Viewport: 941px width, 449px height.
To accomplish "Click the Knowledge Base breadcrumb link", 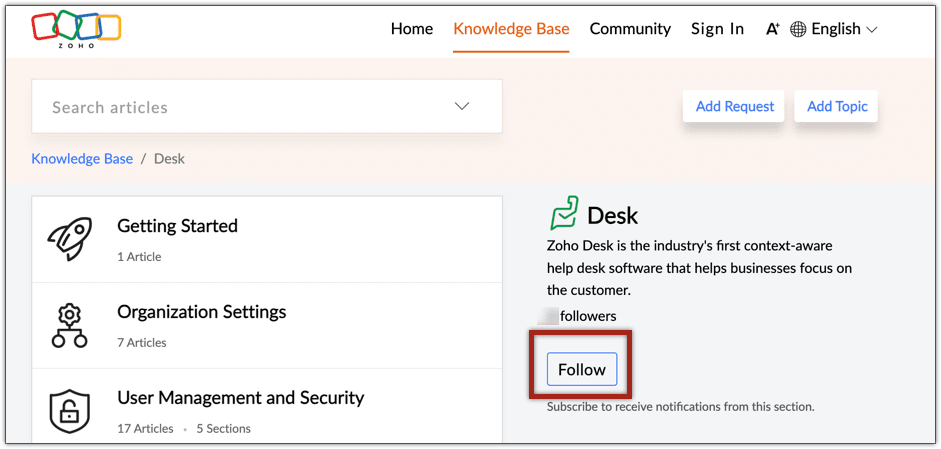I will [x=82, y=159].
